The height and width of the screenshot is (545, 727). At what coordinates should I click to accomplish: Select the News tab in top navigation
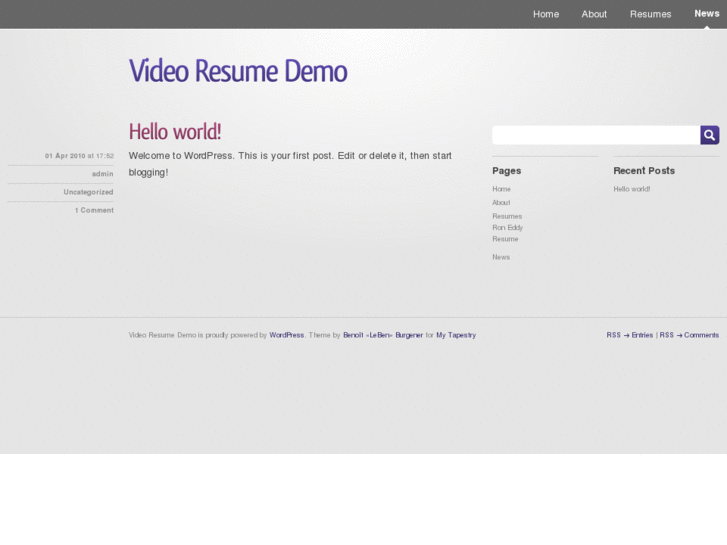click(706, 14)
